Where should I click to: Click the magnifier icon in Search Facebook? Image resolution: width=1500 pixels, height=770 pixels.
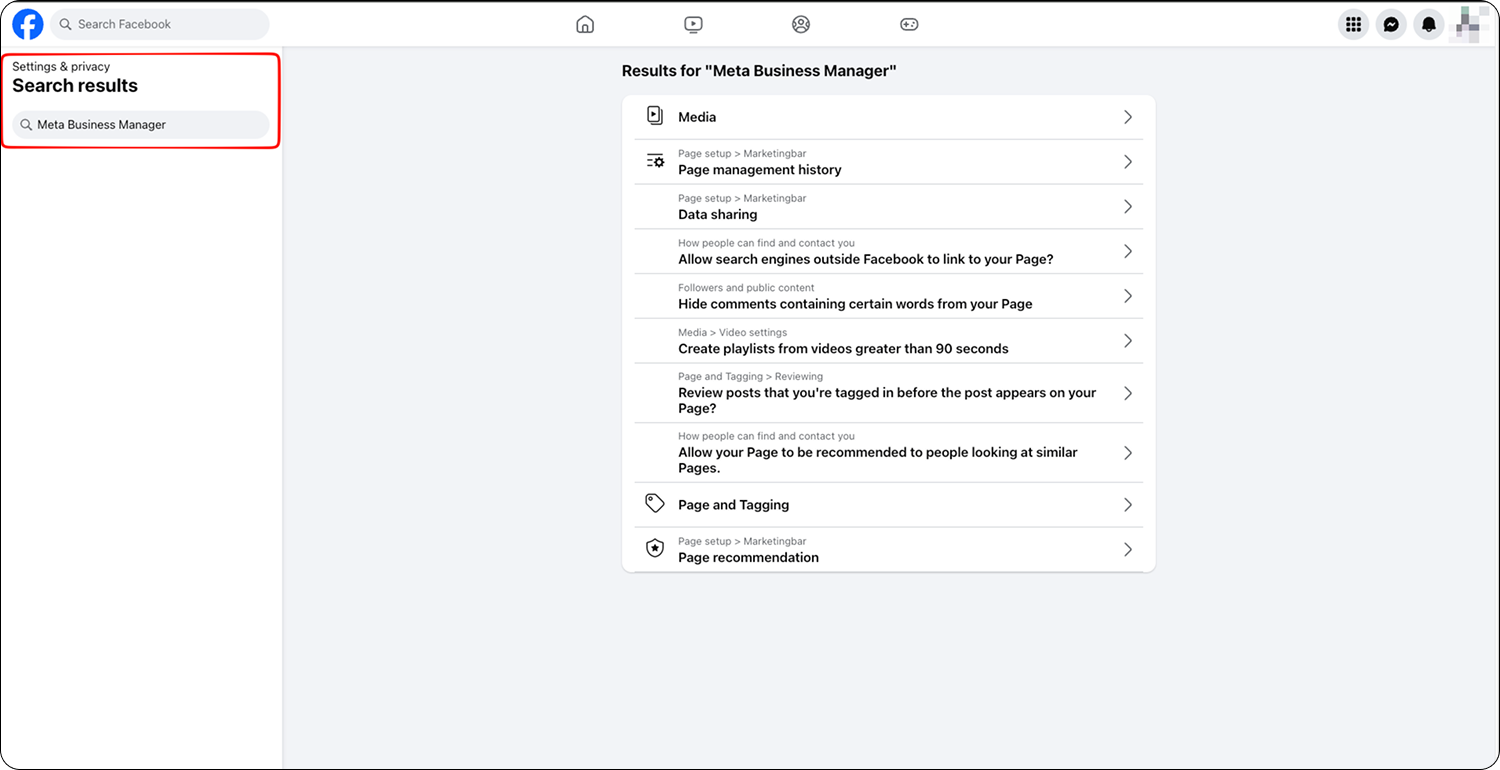coord(66,24)
